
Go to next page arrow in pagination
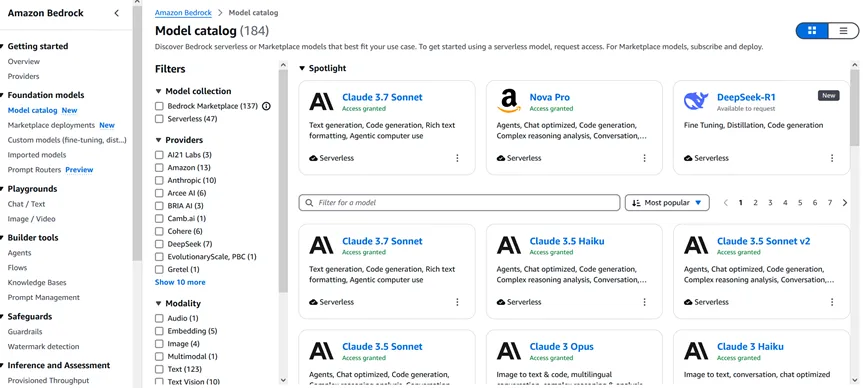point(845,203)
